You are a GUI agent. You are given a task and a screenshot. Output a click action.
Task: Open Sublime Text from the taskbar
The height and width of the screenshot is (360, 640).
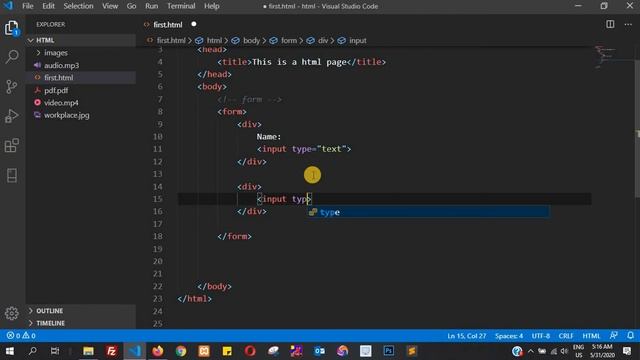pos(412,351)
